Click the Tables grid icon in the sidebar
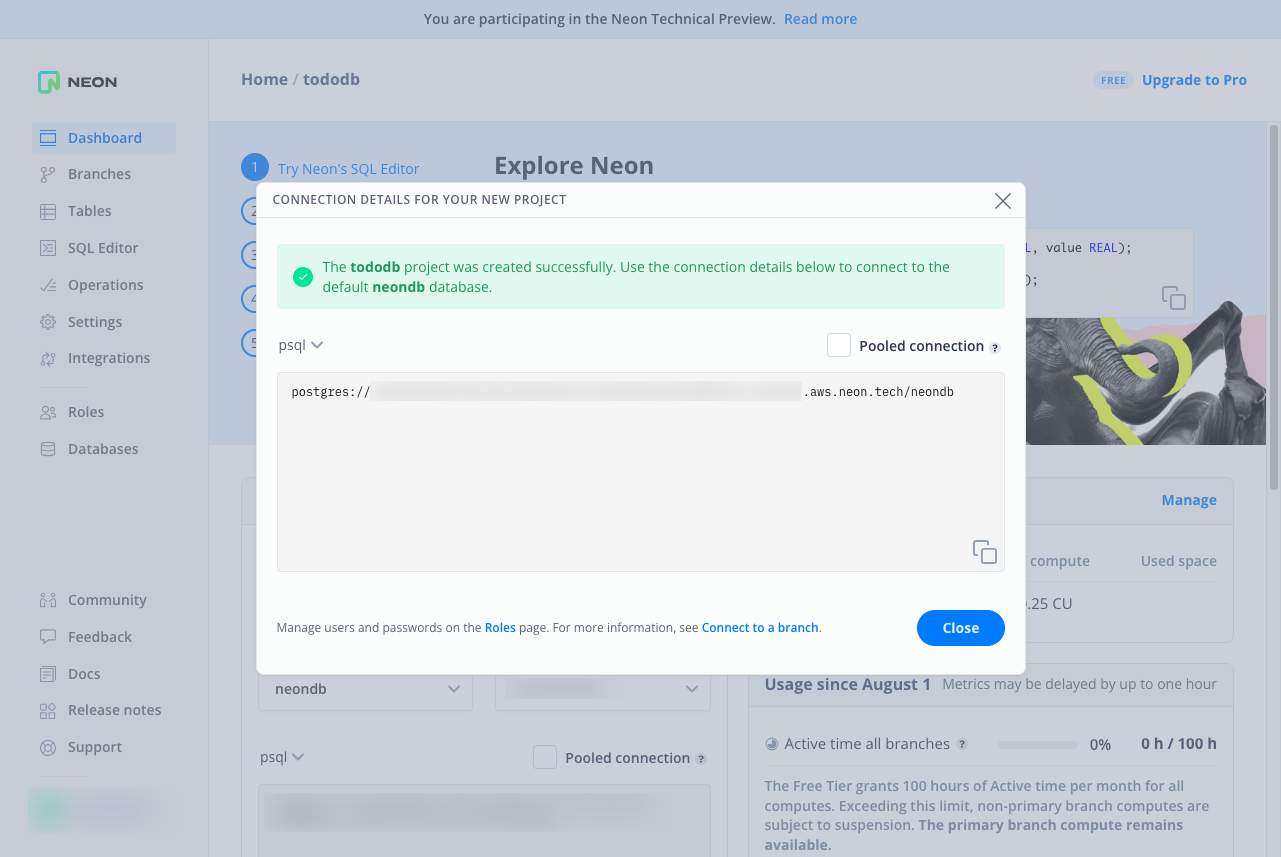Image resolution: width=1281 pixels, height=857 pixels. coord(48,211)
